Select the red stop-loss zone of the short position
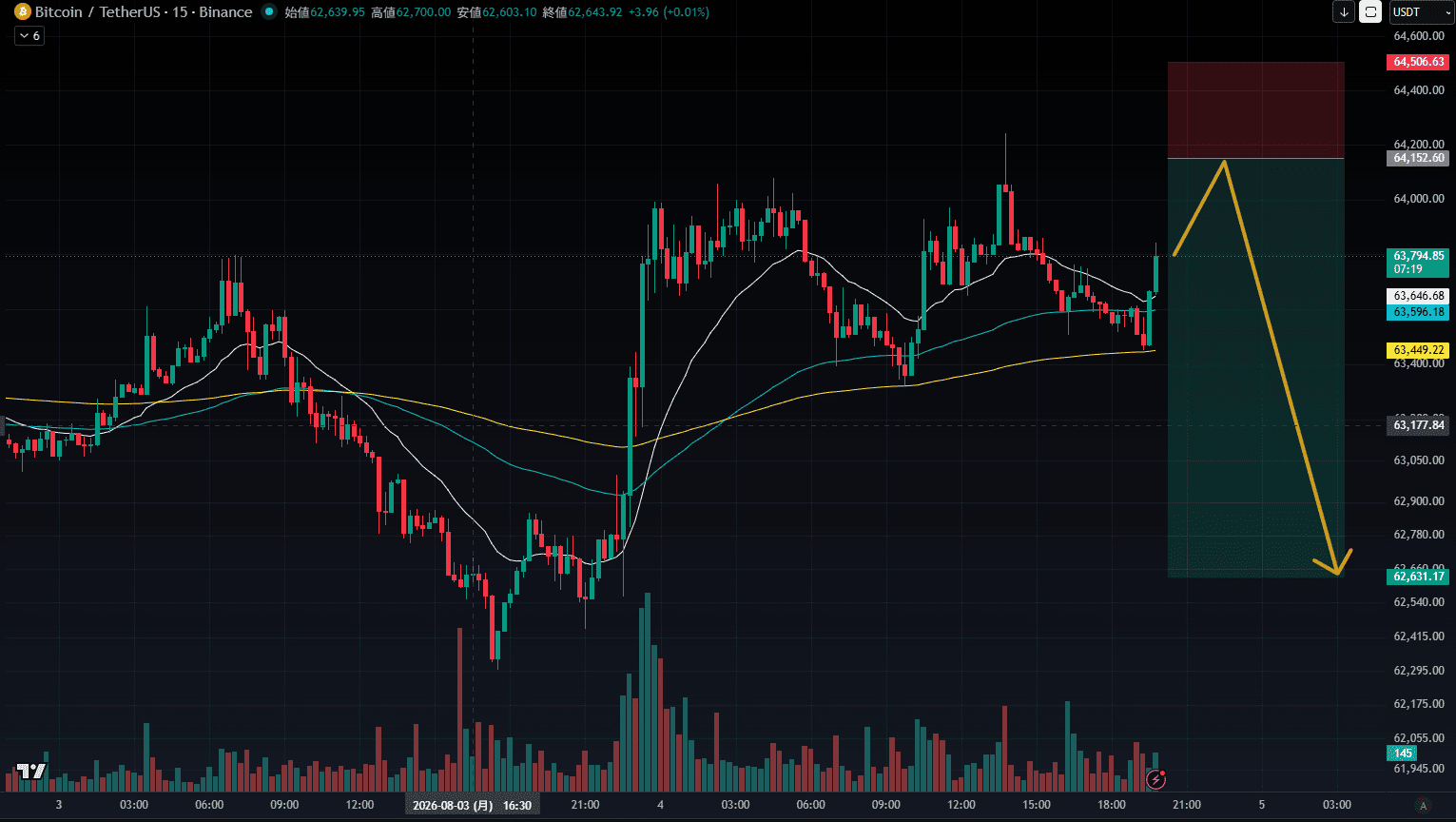The width and height of the screenshot is (1456, 822). point(1255,110)
